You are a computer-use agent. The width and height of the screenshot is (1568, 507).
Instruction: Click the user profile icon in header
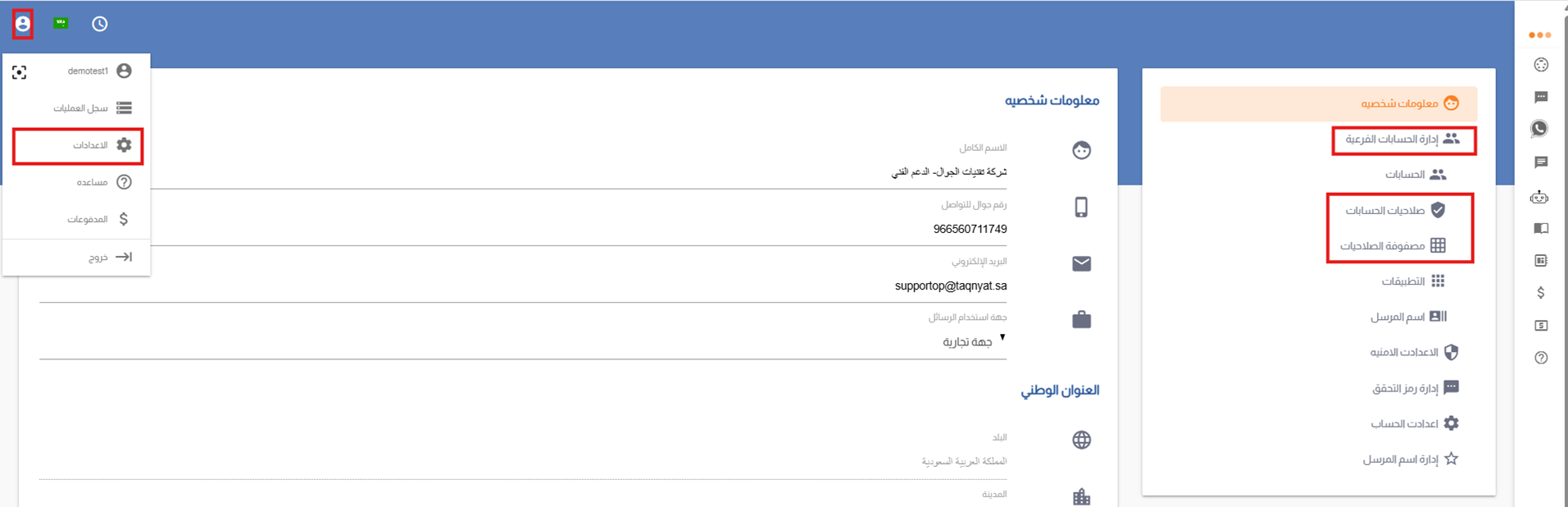[23, 25]
